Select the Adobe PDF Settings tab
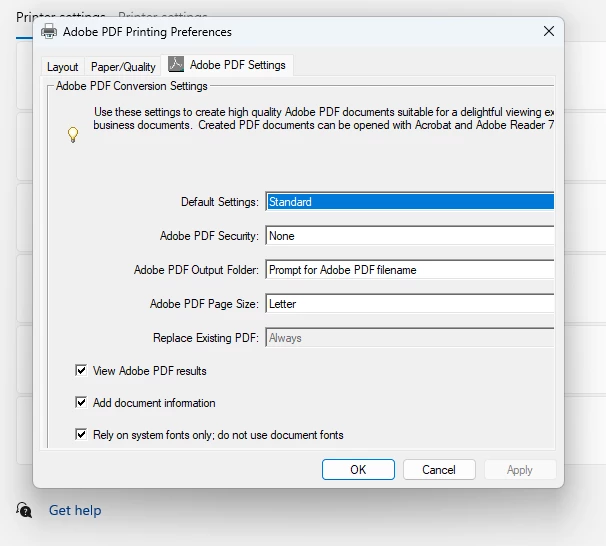Viewport: 606px width, 546px height. (x=227, y=65)
